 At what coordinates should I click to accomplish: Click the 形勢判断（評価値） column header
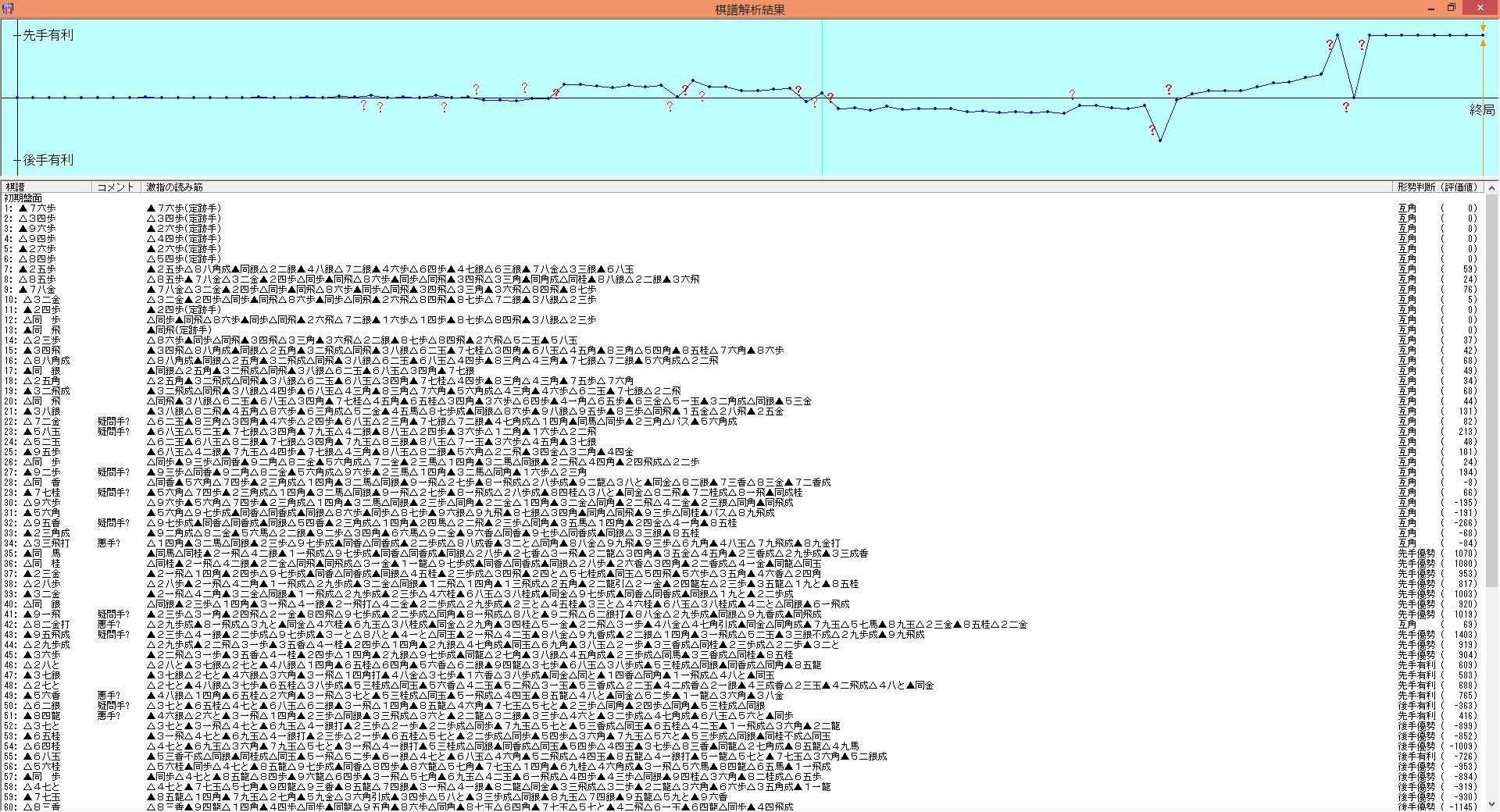pyautogui.click(x=1437, y=187)
